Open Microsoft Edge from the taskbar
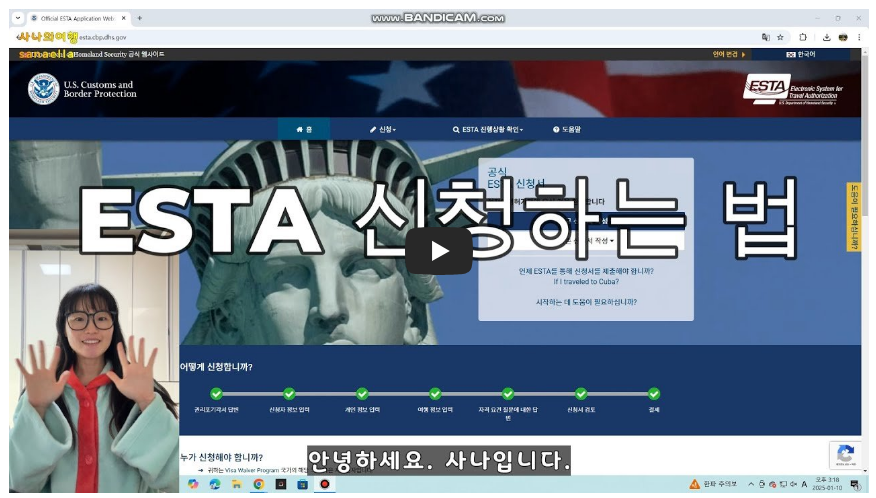 (215, 484)
